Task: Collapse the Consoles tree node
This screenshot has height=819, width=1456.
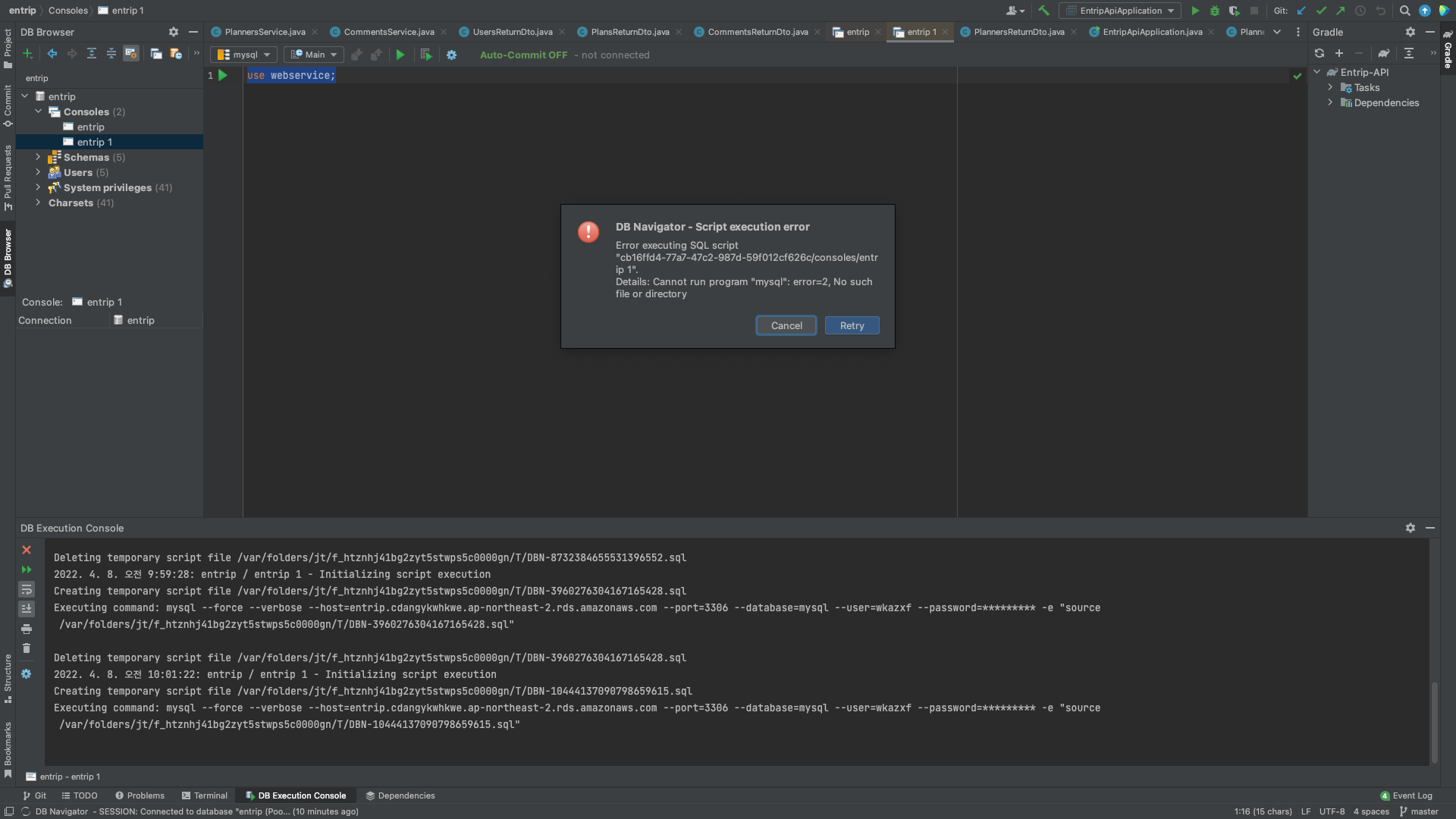Action: point(38,111)
